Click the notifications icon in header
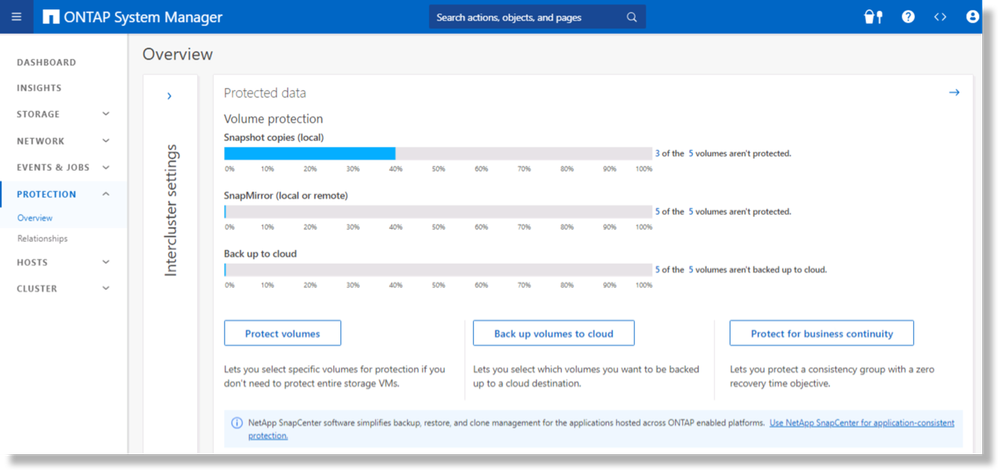Image resolution: width=998 pixels, height=470 pixels. tap(872, 17)
